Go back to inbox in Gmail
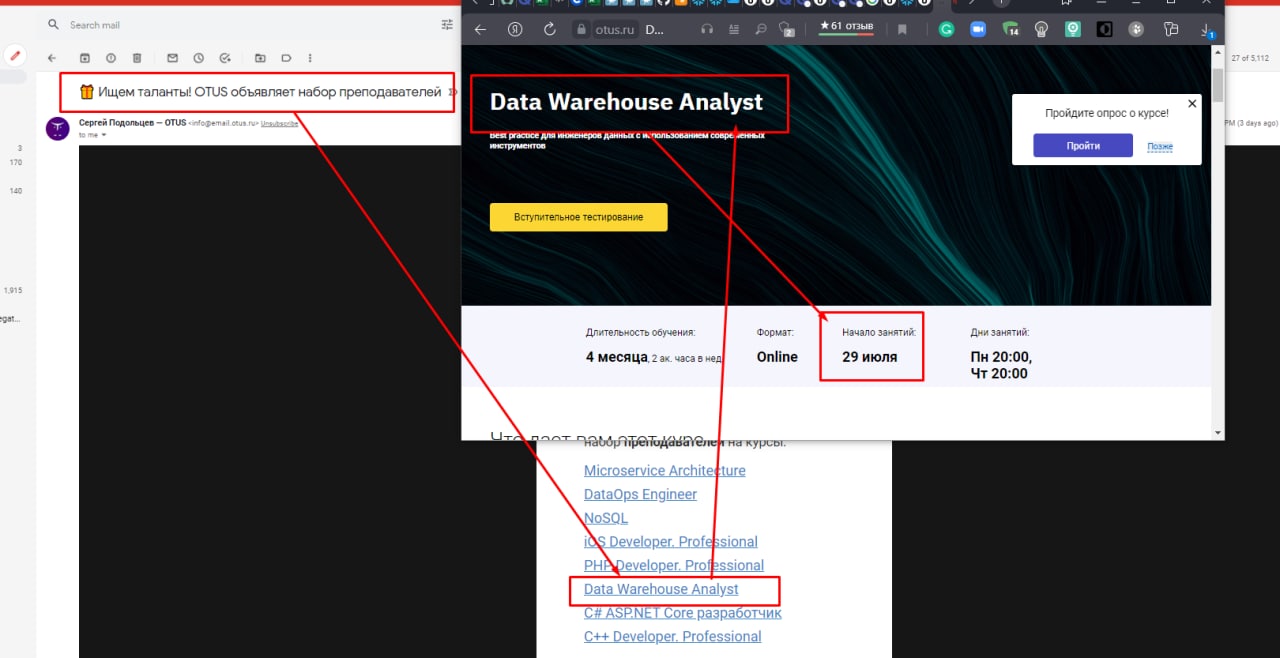Image resolution: width=1280 pixels, height=658 pixels. tap(52, 58)
